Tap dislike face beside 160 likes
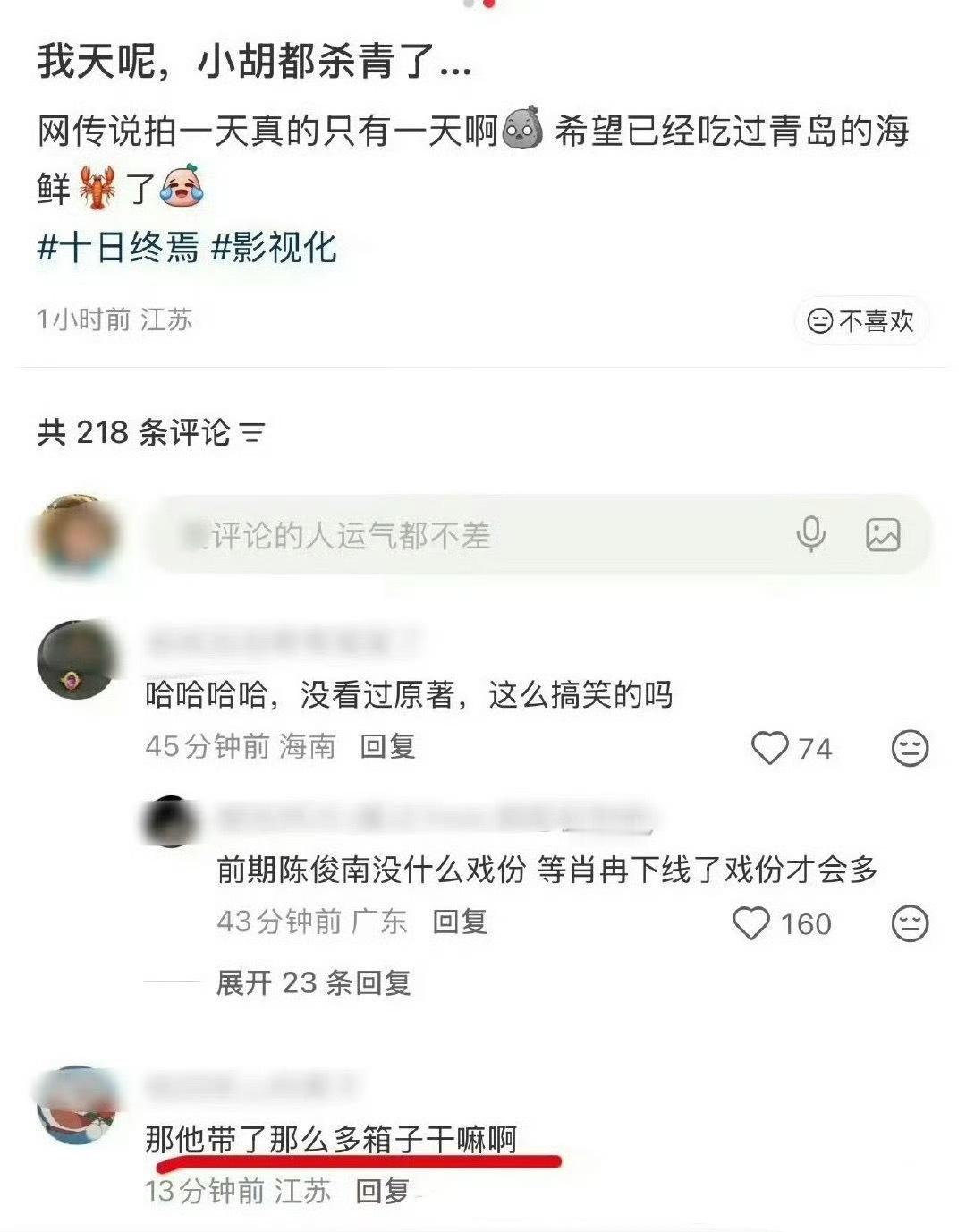 pyautogui.click(x=911, y=923)
